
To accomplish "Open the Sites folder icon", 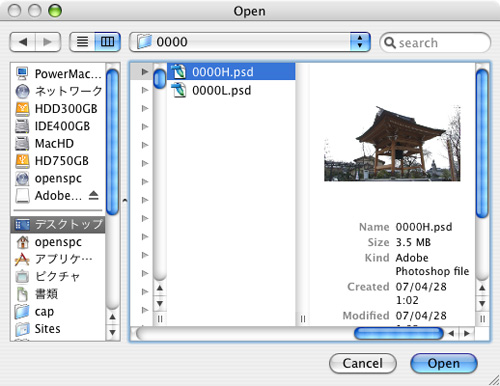I will point(22,329).
